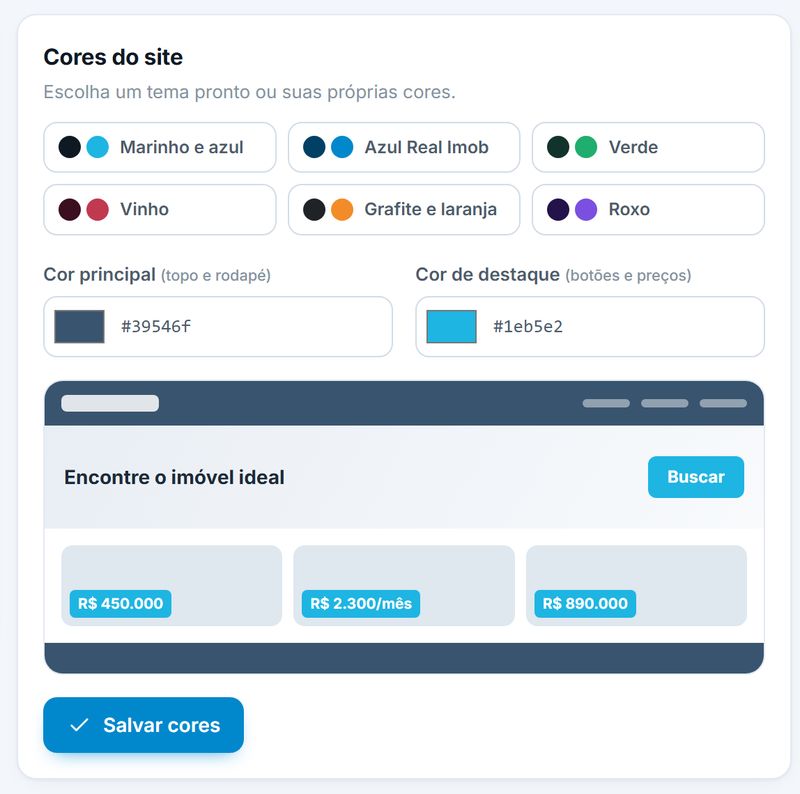Click the Buscar preview button

(x=696, y=477)
